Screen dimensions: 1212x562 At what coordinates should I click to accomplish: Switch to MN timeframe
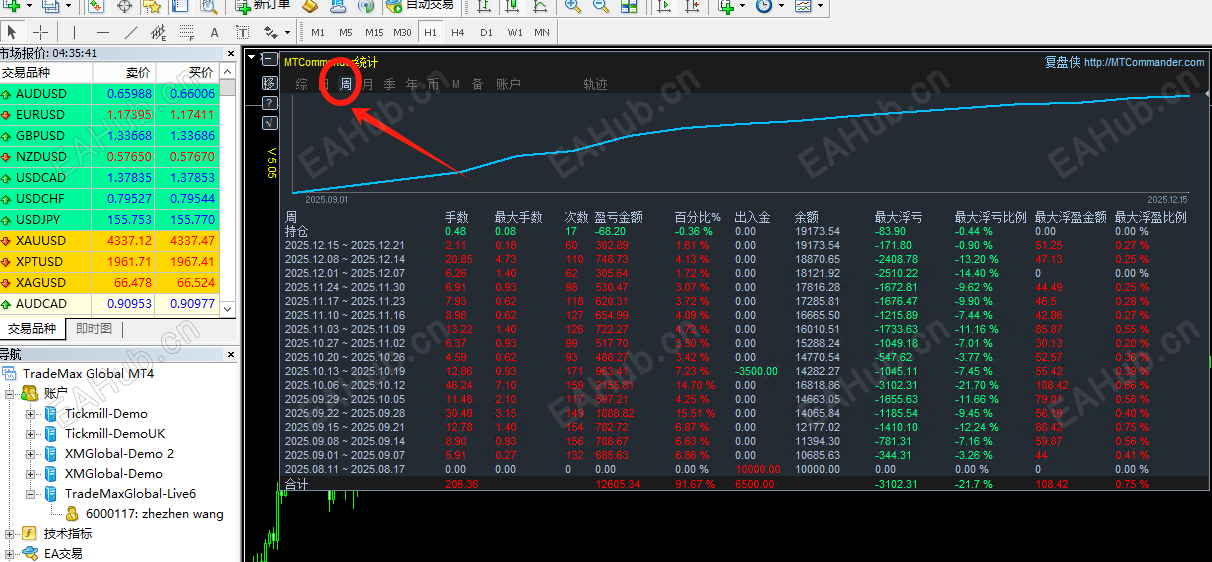(542, 33)
